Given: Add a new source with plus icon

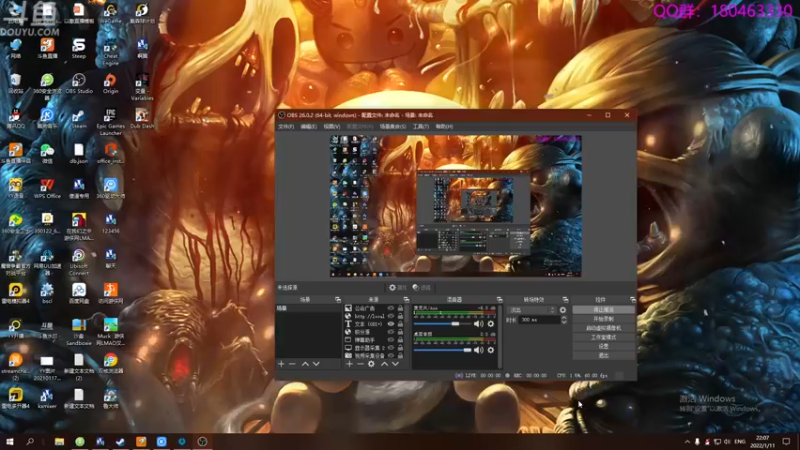Looking at the screenshot, I should coord(349,364).
